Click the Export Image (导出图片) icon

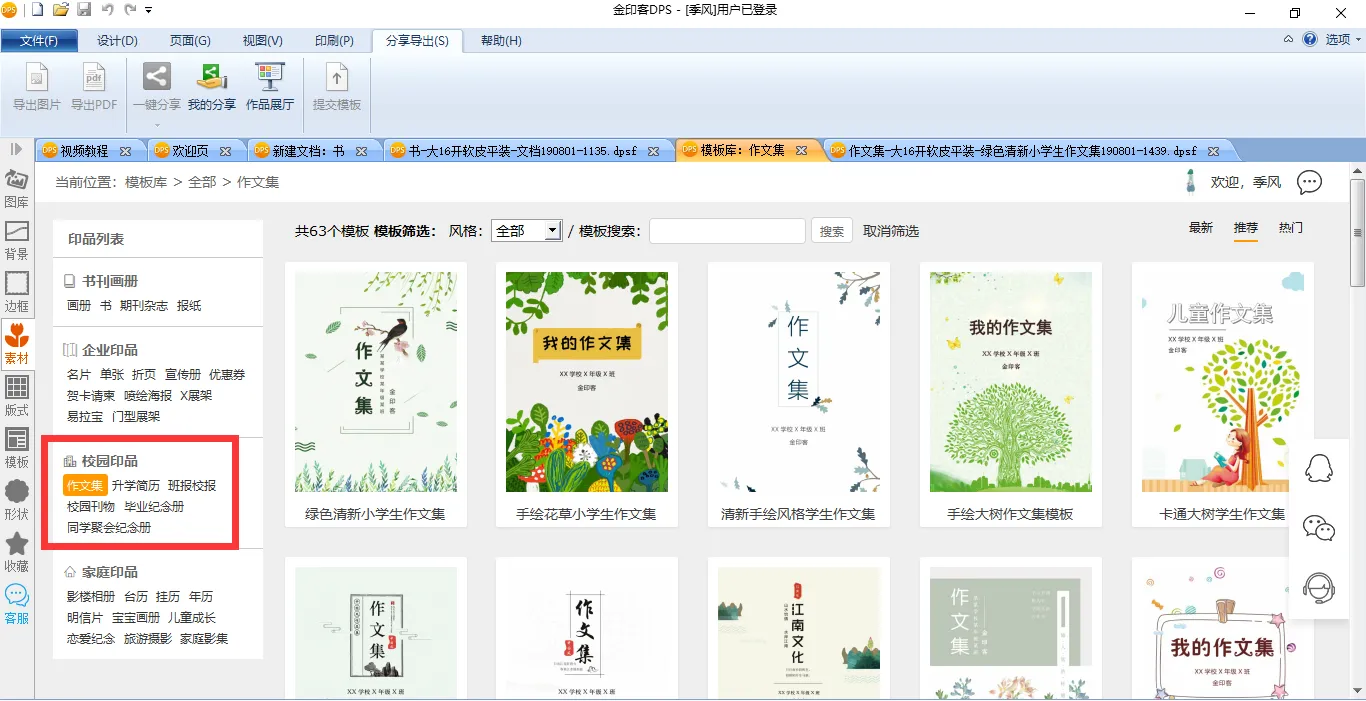pos(37,78)
